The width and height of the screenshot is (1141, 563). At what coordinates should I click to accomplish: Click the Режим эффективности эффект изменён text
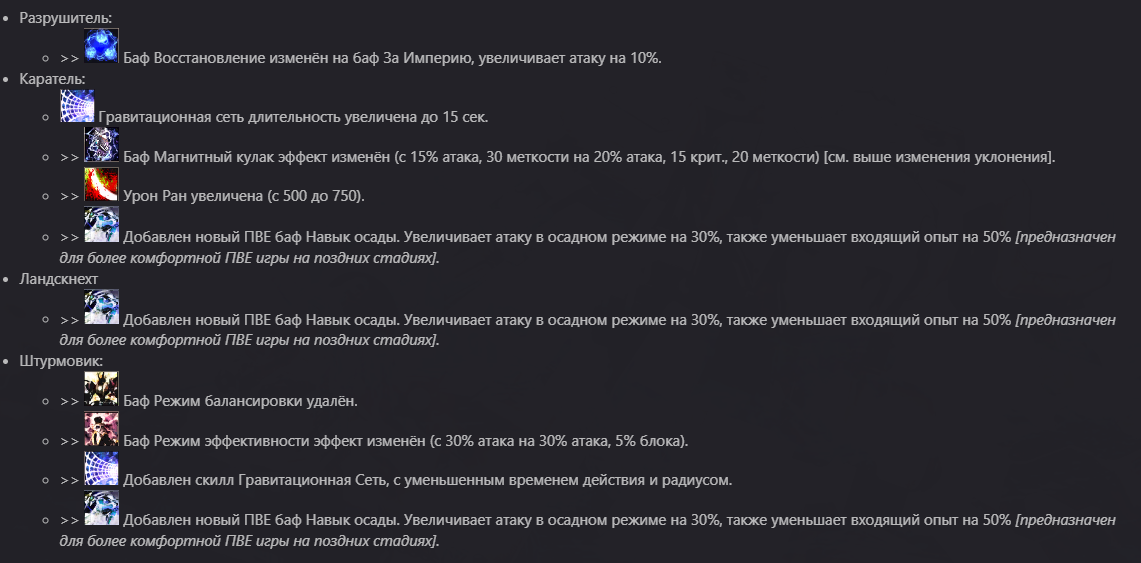[x=405, y=441]
